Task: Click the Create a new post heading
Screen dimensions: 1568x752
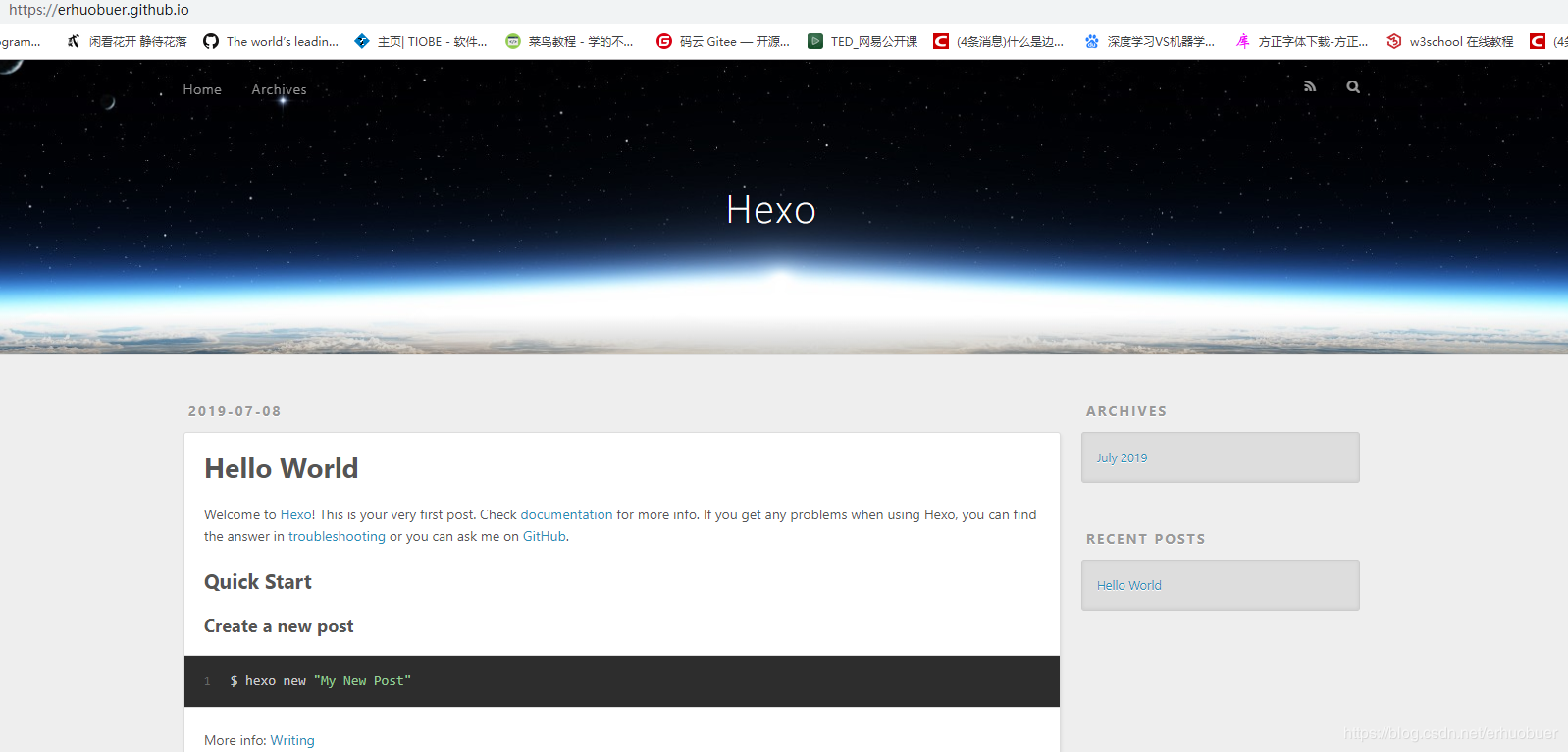Action: tap(279, 626)
